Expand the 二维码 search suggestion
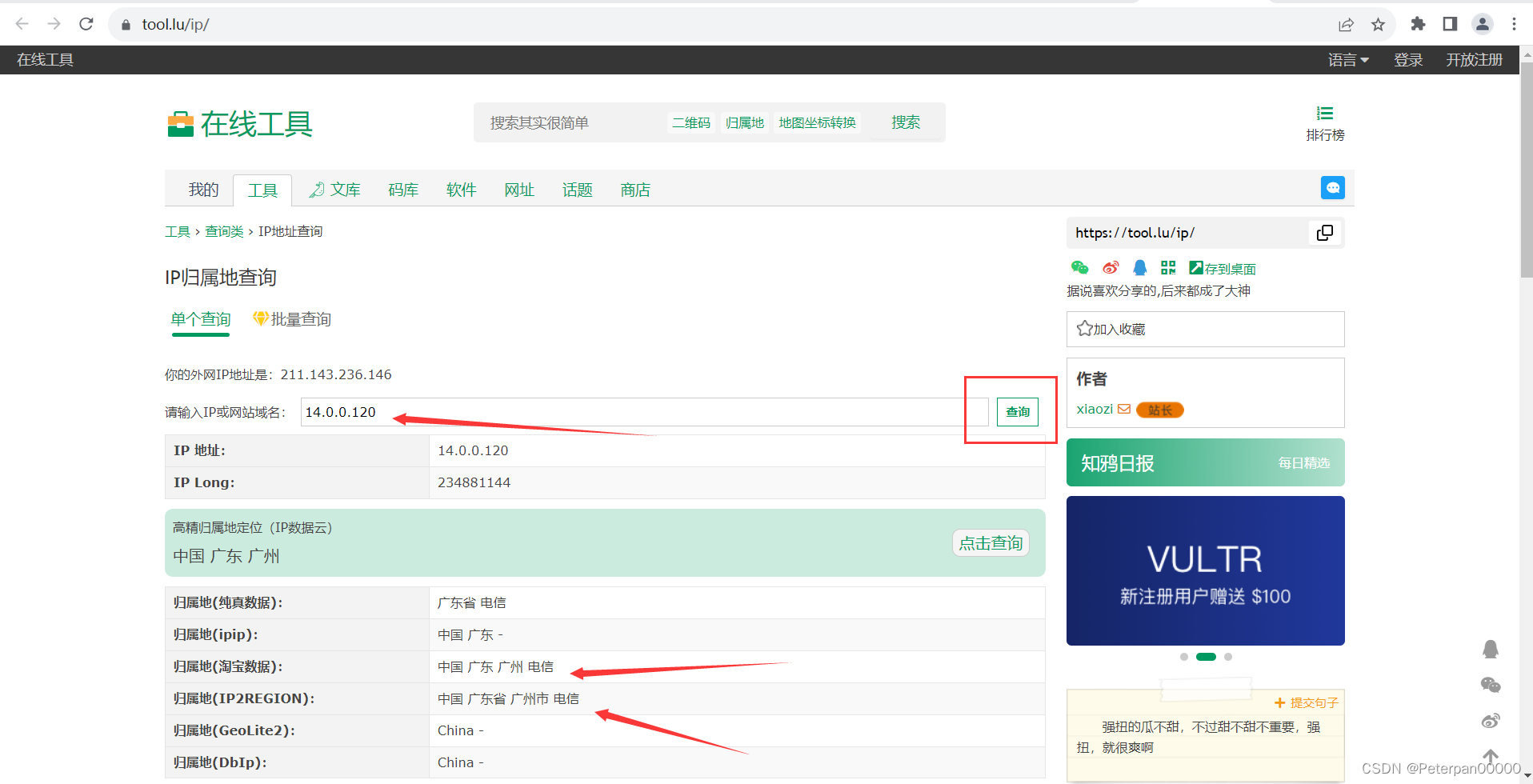1533x784 pixels. [x=691, y=122]
